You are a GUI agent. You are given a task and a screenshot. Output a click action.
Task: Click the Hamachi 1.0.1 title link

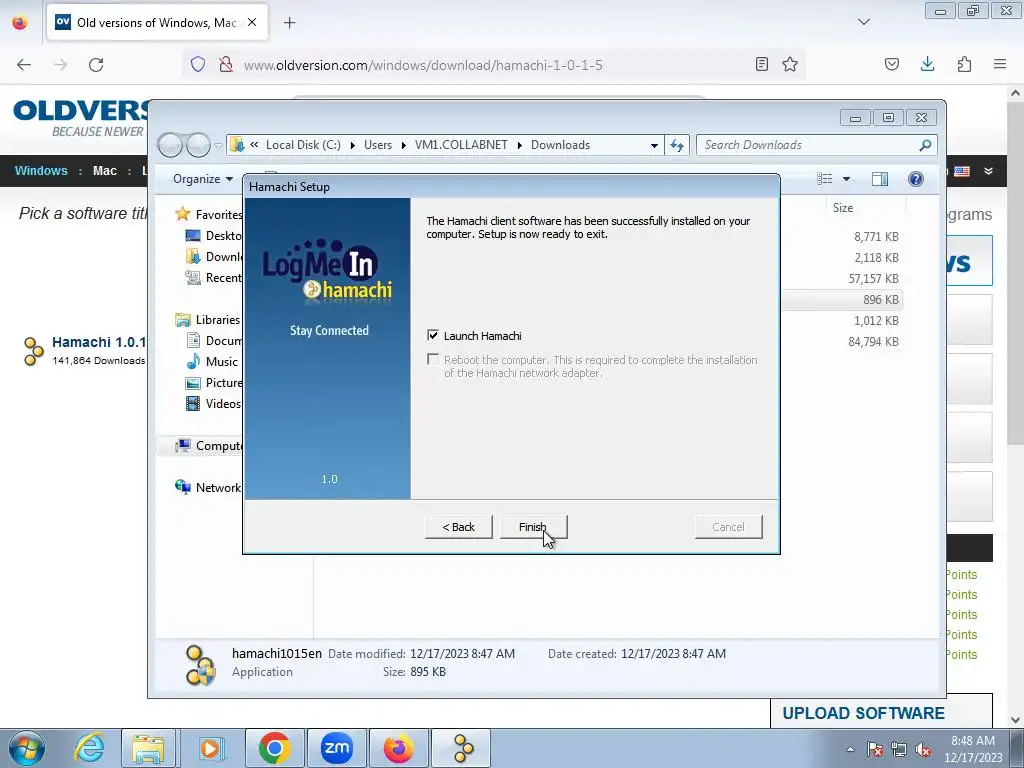(99, 342)
